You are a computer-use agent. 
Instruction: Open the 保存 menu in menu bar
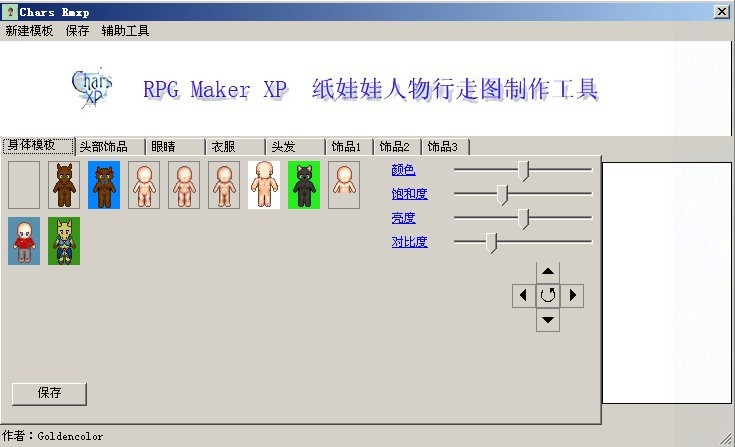(x=77, y=31)
